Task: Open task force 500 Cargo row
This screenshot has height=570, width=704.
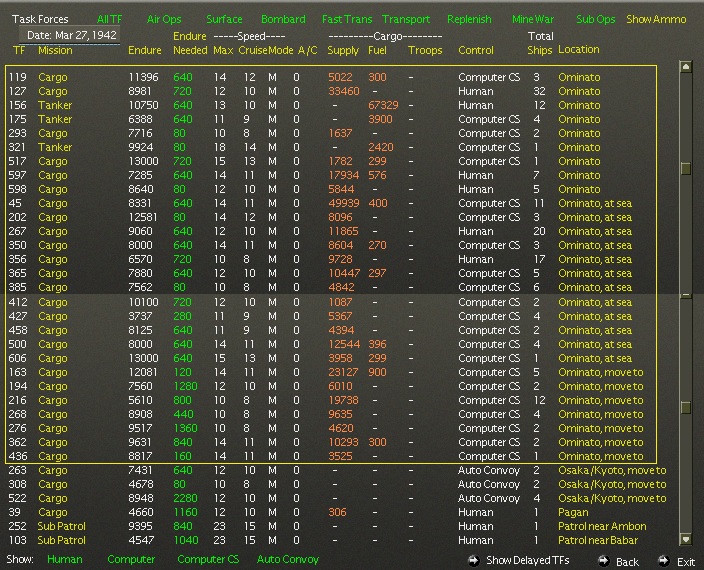Action: tap(331, 344)
